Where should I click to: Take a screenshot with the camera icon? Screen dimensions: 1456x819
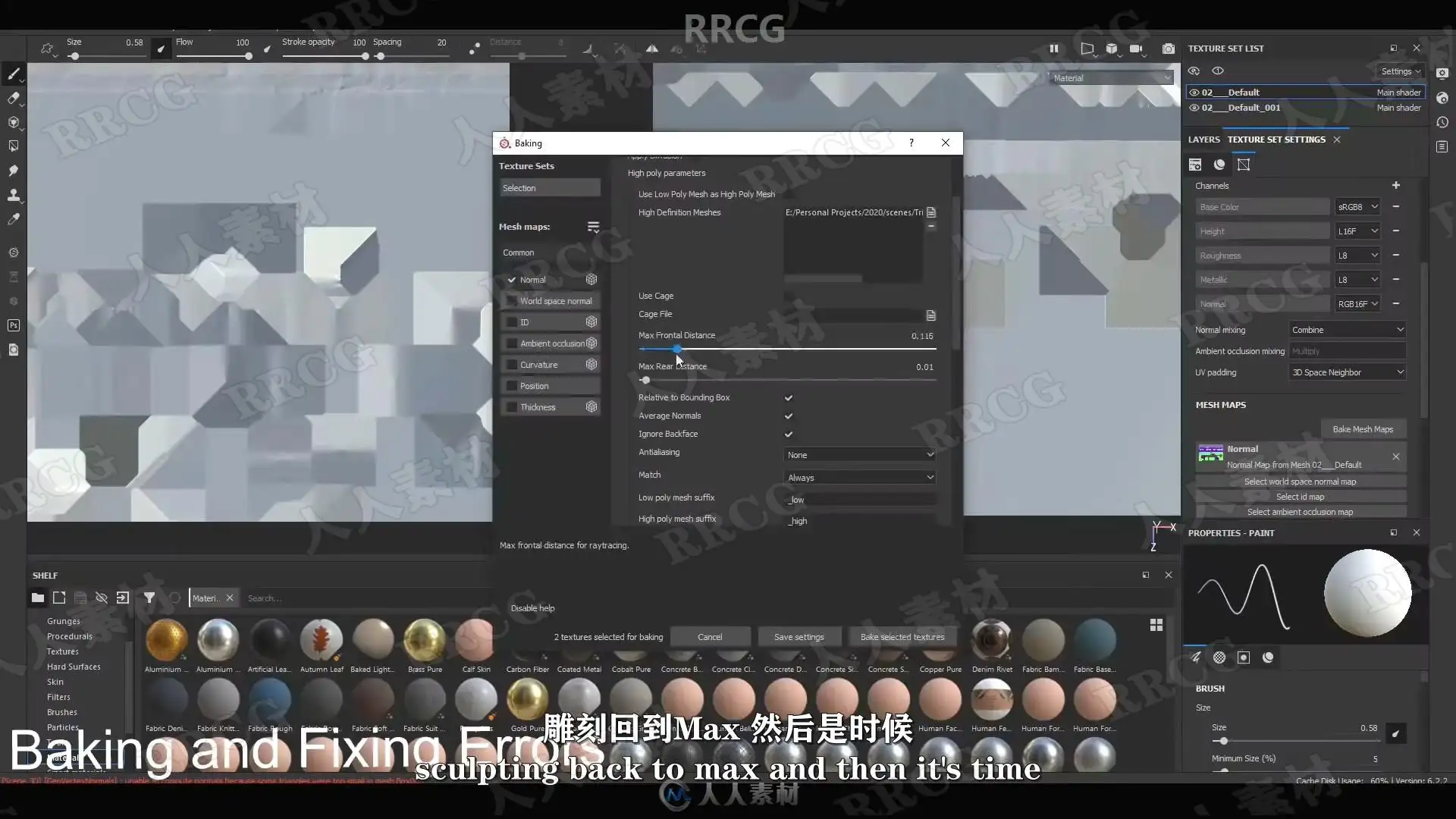(1169, 49)
